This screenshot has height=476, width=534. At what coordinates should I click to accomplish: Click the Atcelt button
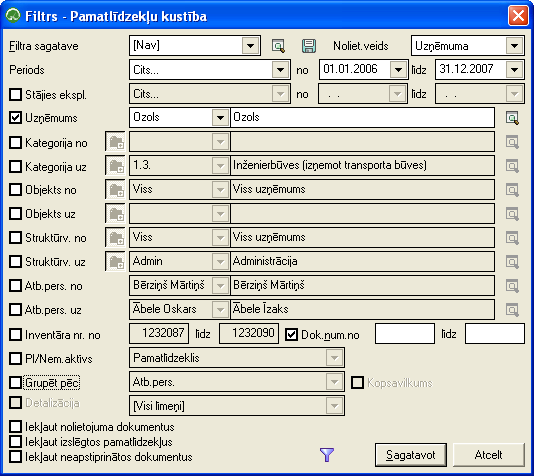pyautogui.click(x=489, y=455)
